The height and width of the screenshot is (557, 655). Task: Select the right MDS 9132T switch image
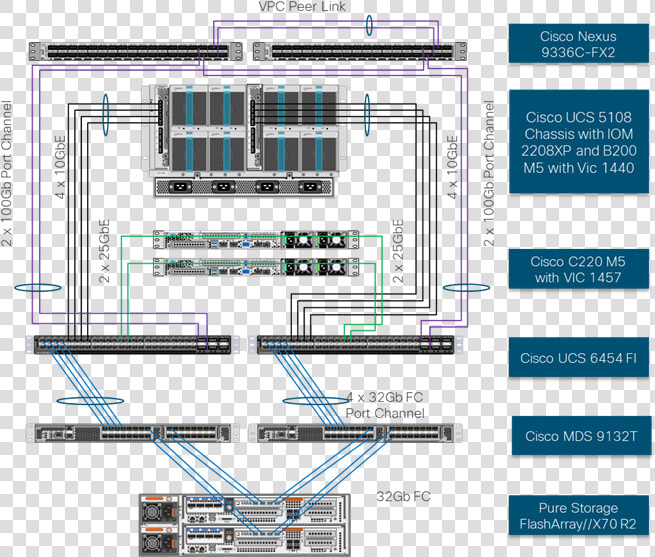pyautogui.click(x=356, y=432)
